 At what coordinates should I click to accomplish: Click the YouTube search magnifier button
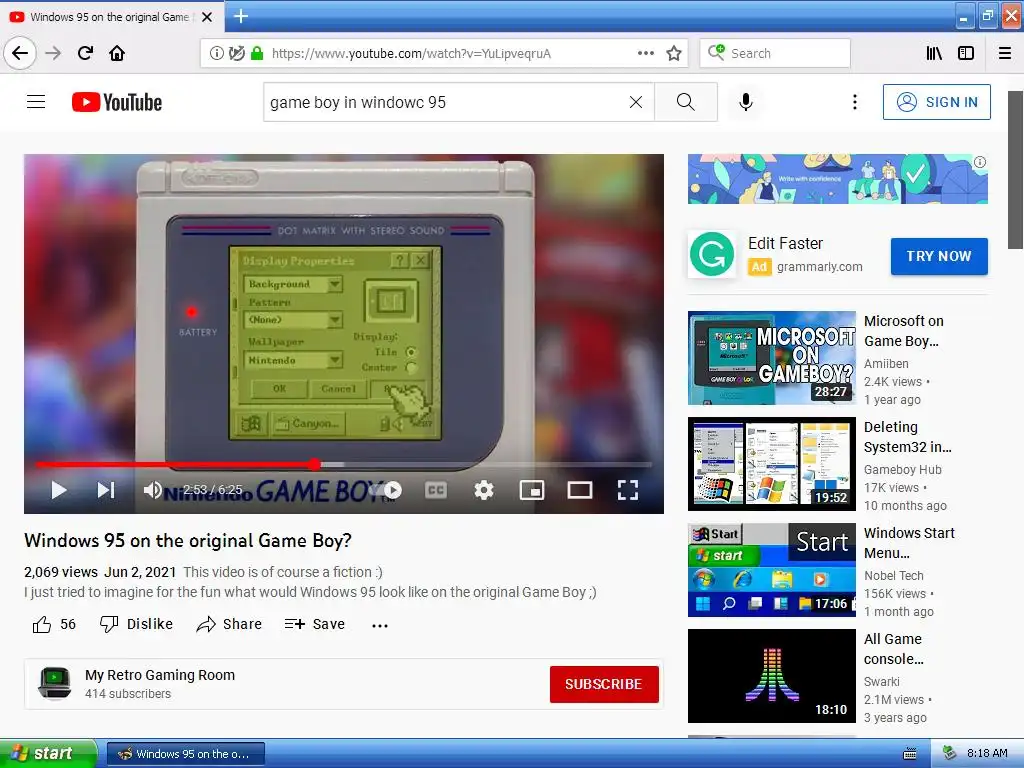coord(686,102)
